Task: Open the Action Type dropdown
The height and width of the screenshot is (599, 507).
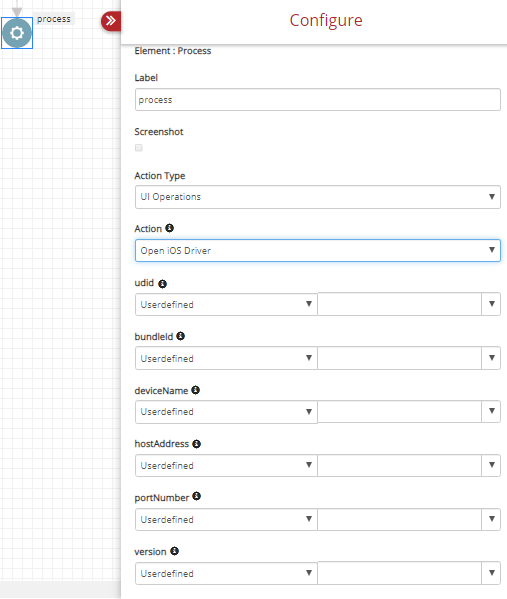Action: (317, 197)
